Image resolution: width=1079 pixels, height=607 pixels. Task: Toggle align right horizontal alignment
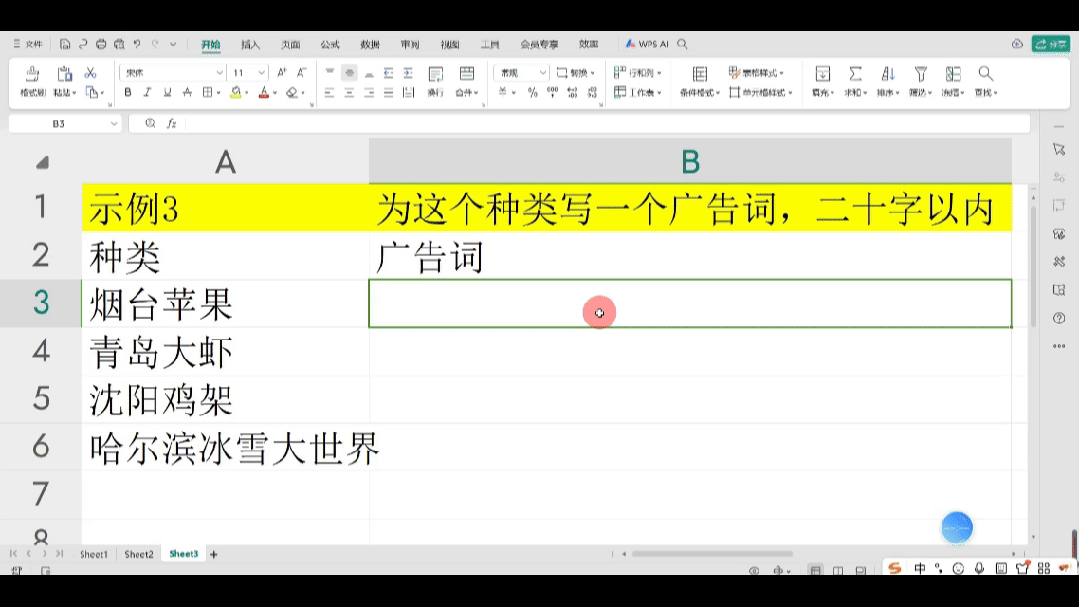coord(369,93)
